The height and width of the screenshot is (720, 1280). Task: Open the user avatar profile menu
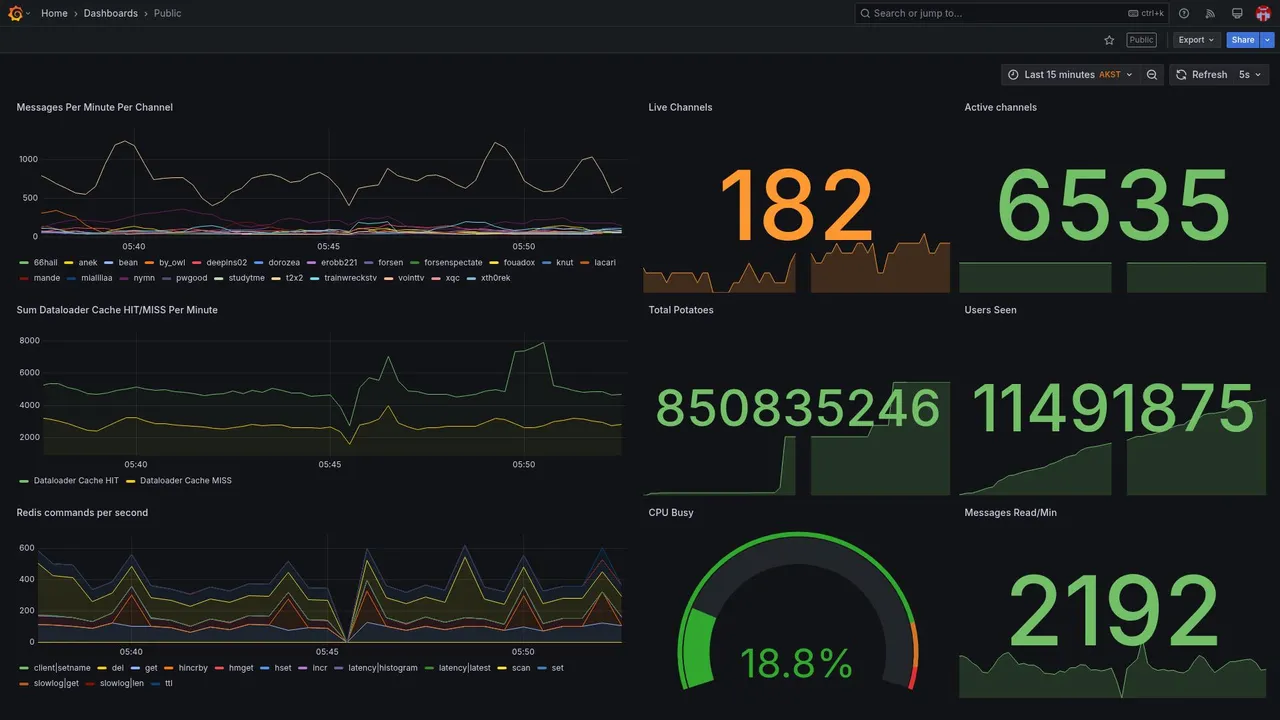pos(1263,13)
